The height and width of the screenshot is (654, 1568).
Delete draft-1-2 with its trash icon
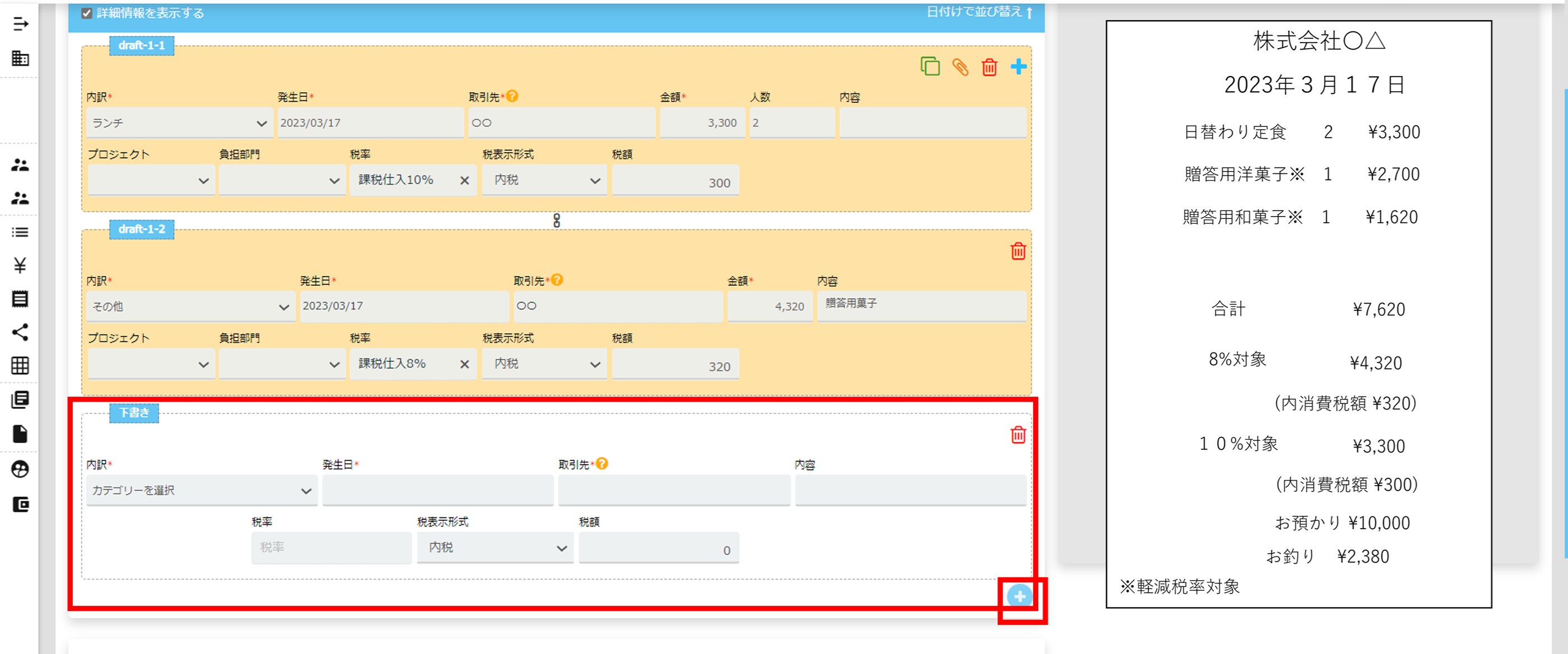(x=1018, y=251)
